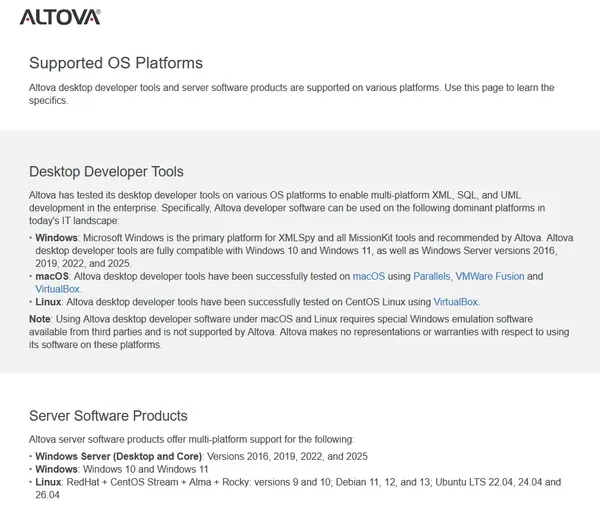Open the VirtualBox link in the Linux bullet
The width and height of the screenshot is (600, 516).
pos(455,302)
